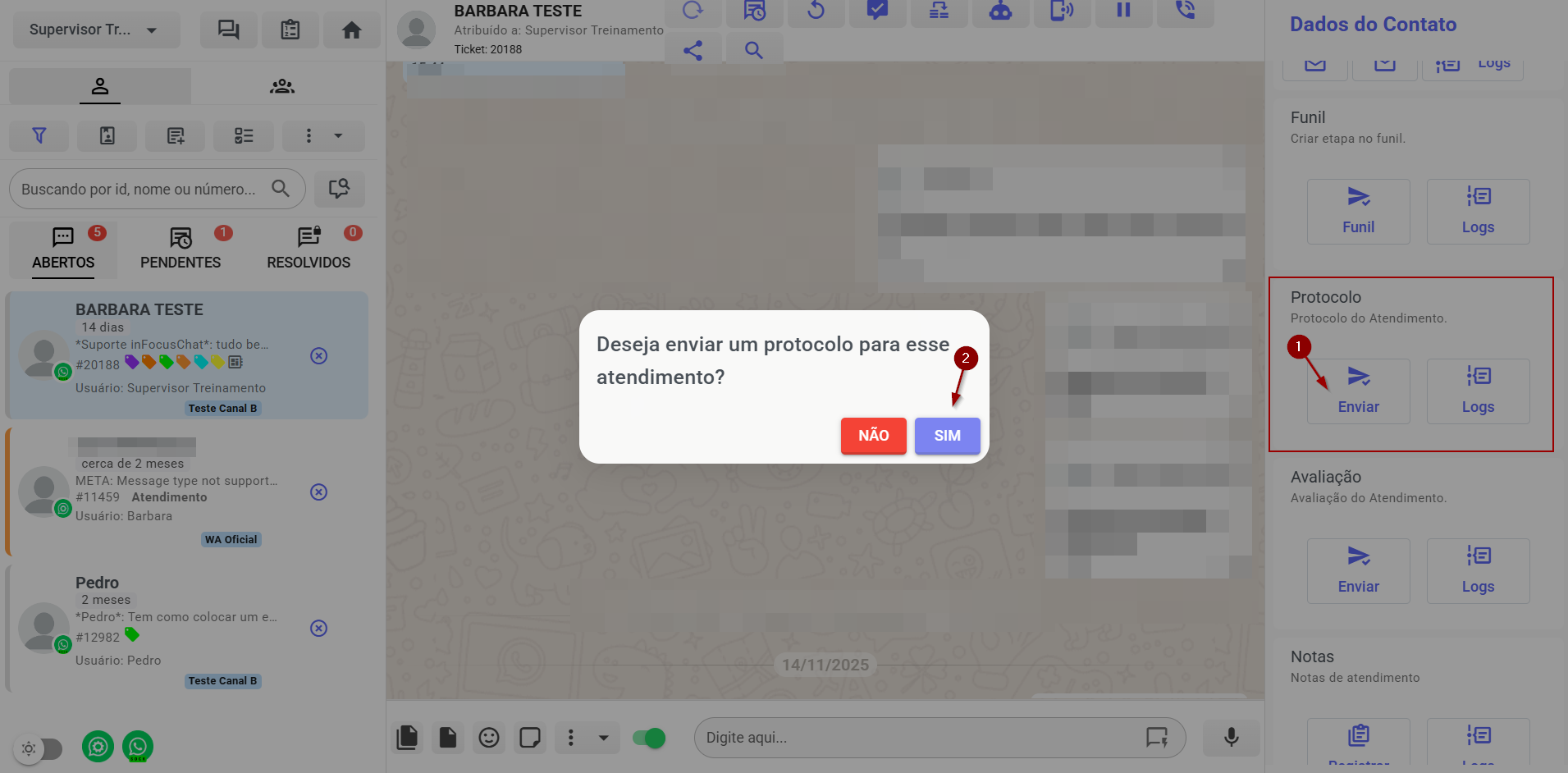Image resolution: width=1568 pixels, height=773 pixels.
Task: Click SIM to confirm sending protocol
Action: point(947,436)
